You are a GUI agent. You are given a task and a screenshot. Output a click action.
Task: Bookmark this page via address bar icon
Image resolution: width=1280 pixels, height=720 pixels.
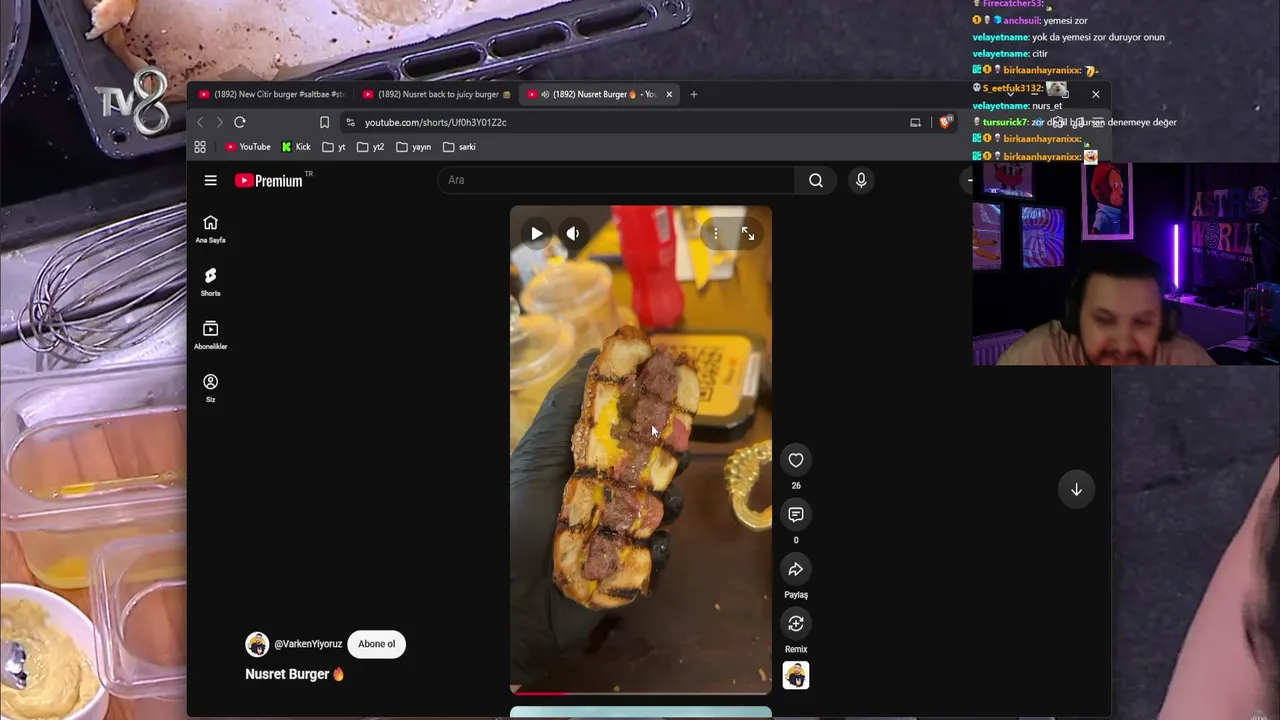click(x=324, y=122)
